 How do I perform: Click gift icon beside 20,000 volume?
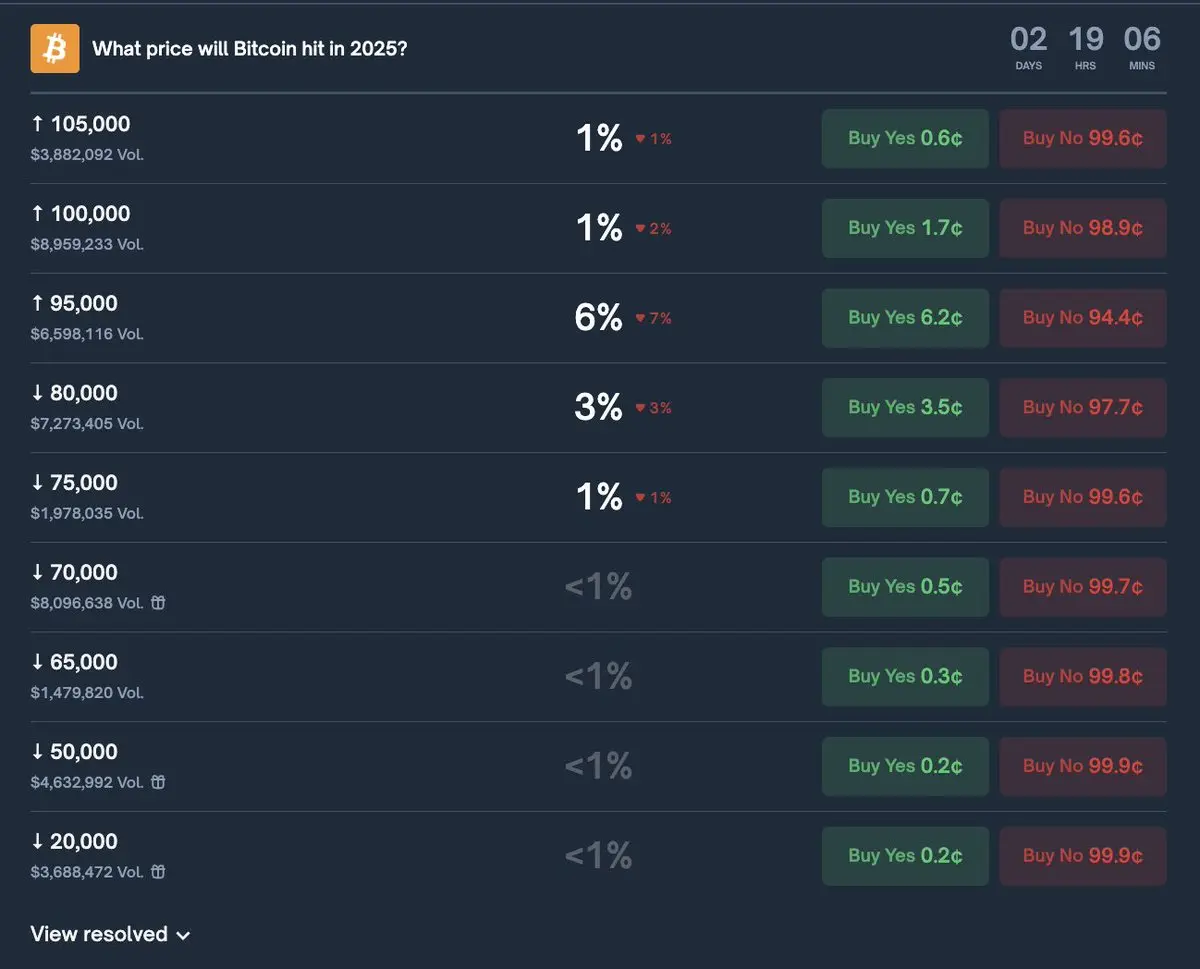click(x=158, y=872)
